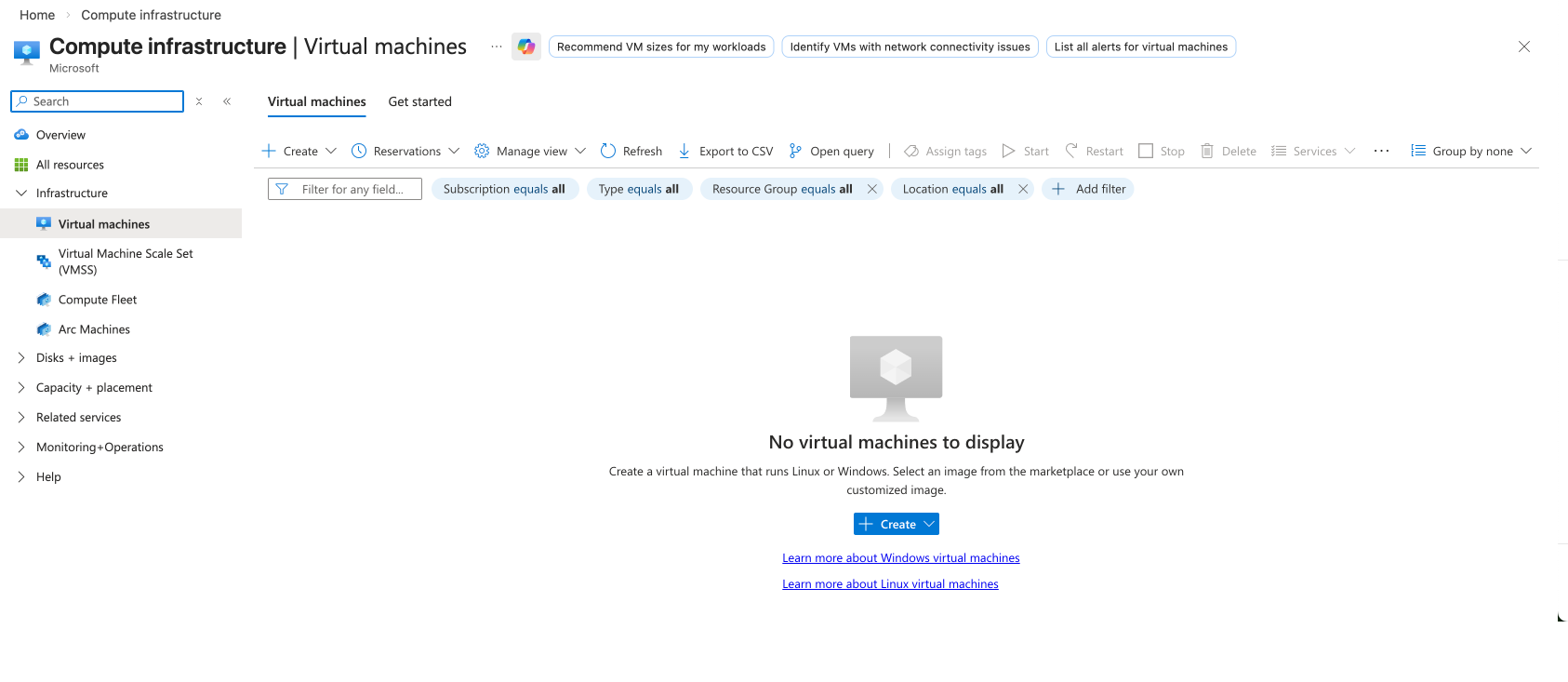This screenshot has width=1568, height=682.
Task: Open the Group by none dropdown
Action: click(x=1471, y=151)
